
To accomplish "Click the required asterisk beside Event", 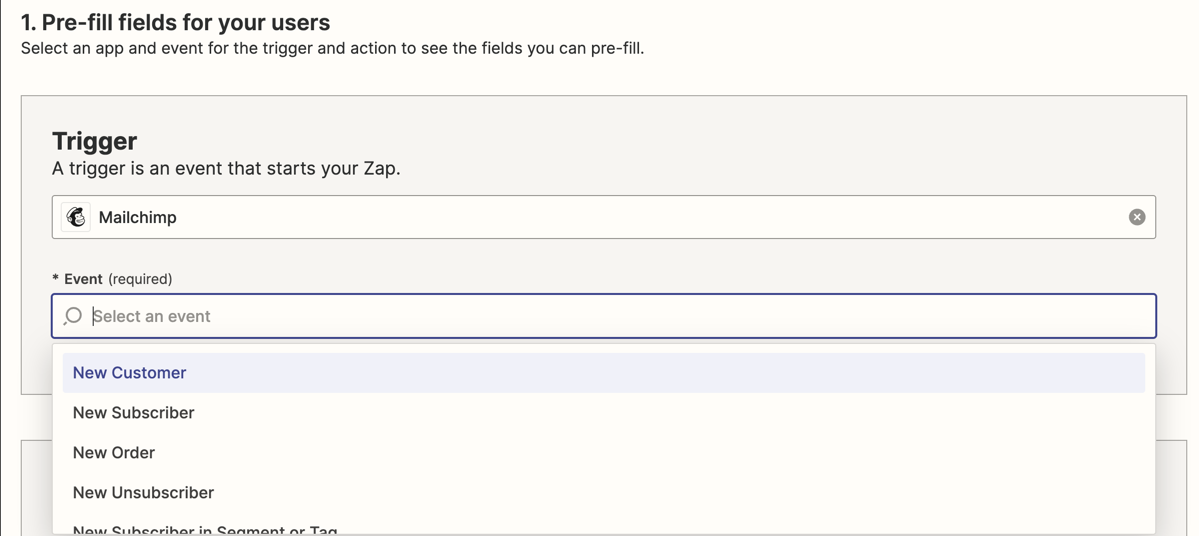I will coord(55,279).
